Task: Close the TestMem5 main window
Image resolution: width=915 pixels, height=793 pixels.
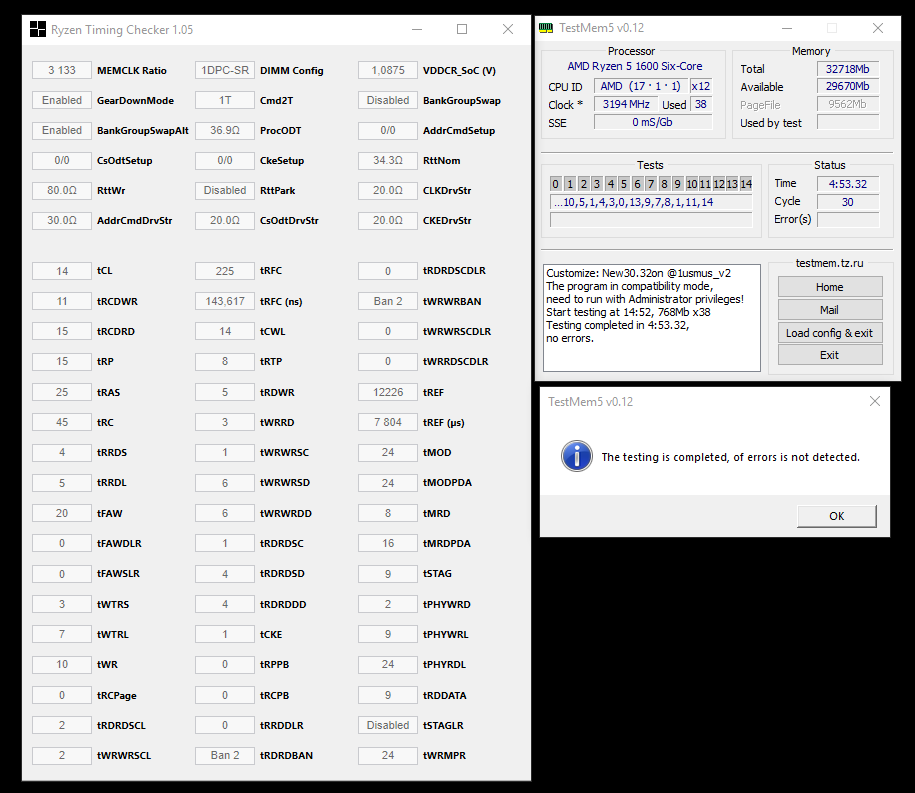Action: pyautogui.click(x=878, y=28)
